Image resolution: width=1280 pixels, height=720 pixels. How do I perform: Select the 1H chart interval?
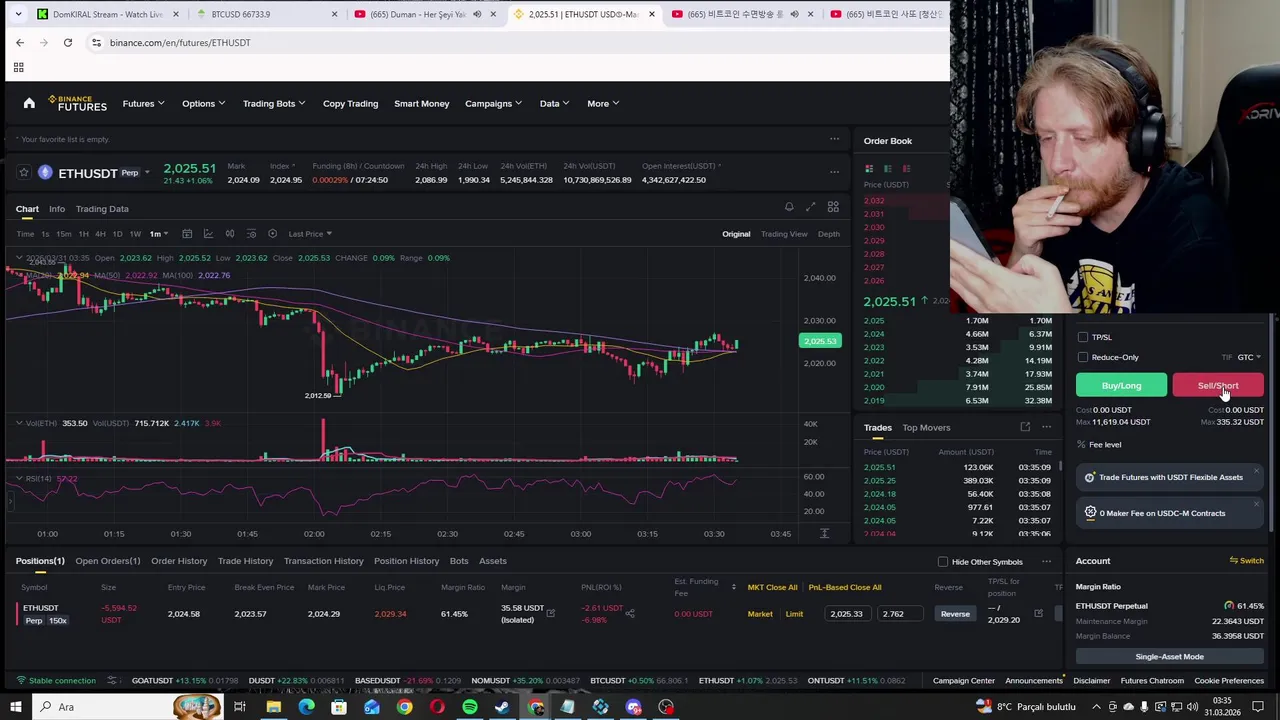tap(83, 234)
